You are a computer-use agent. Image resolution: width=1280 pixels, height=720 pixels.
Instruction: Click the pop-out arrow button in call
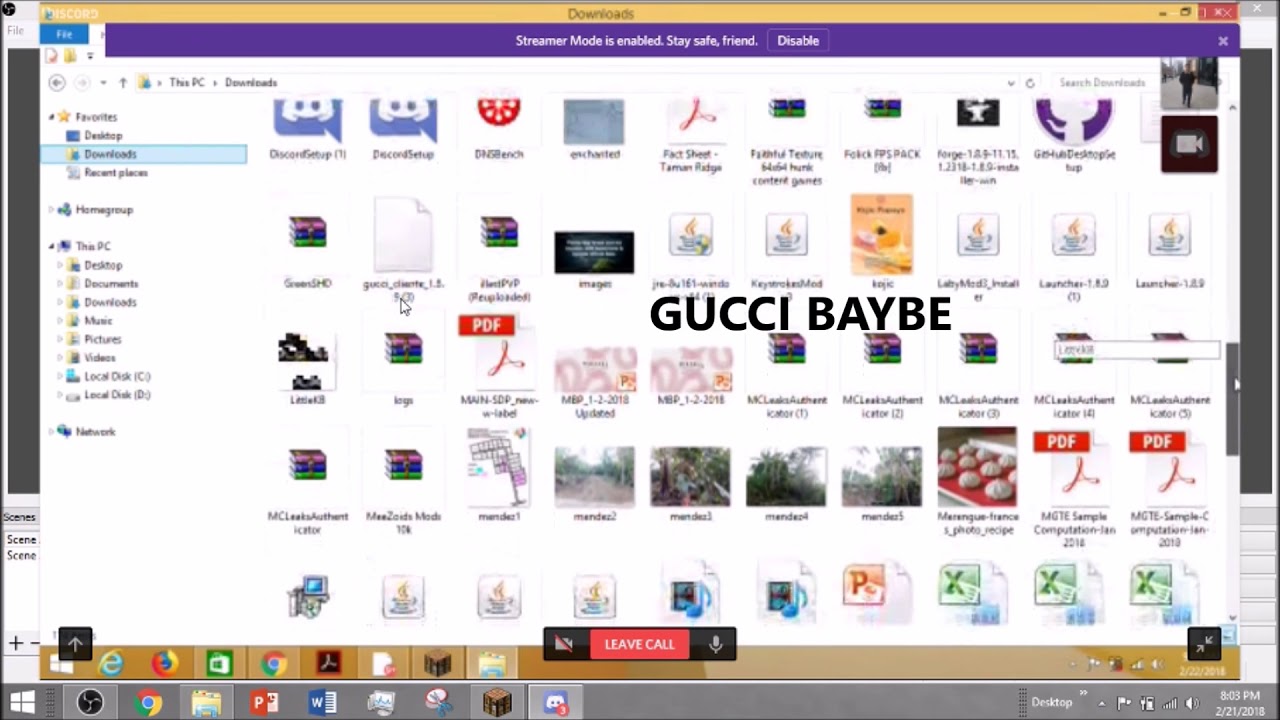(x=75, y=644)
